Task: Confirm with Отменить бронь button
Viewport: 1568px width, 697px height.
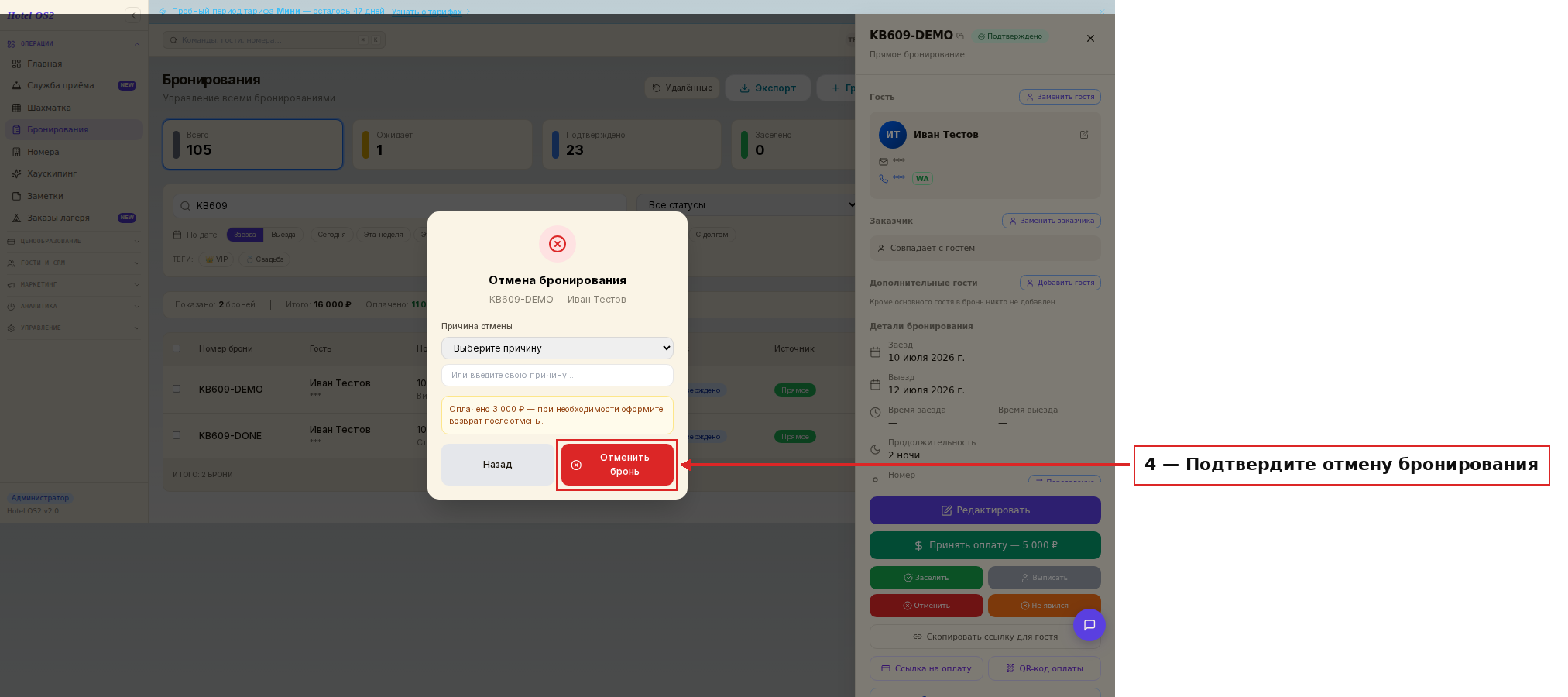Action: (x=617, y=465)
